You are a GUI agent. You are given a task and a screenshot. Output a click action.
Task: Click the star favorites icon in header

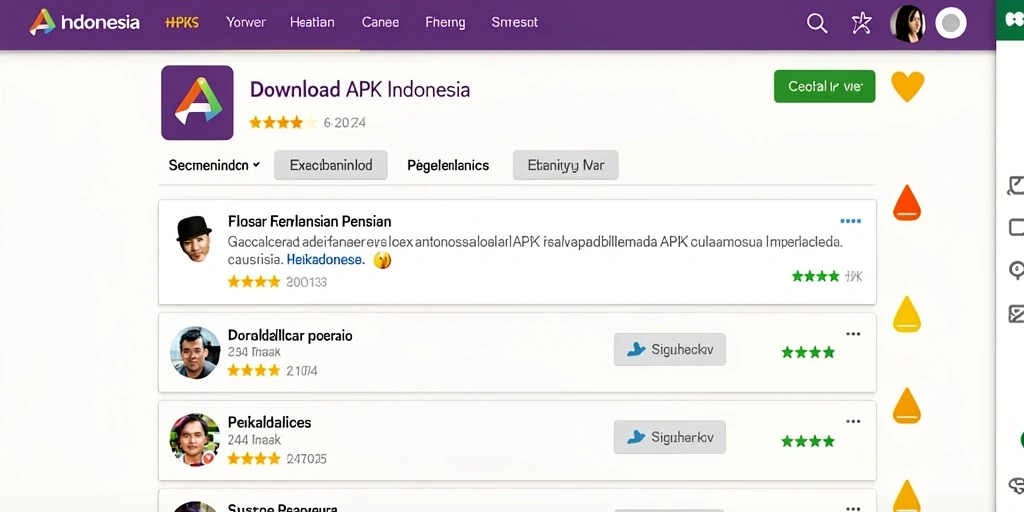tap(861, 24)
